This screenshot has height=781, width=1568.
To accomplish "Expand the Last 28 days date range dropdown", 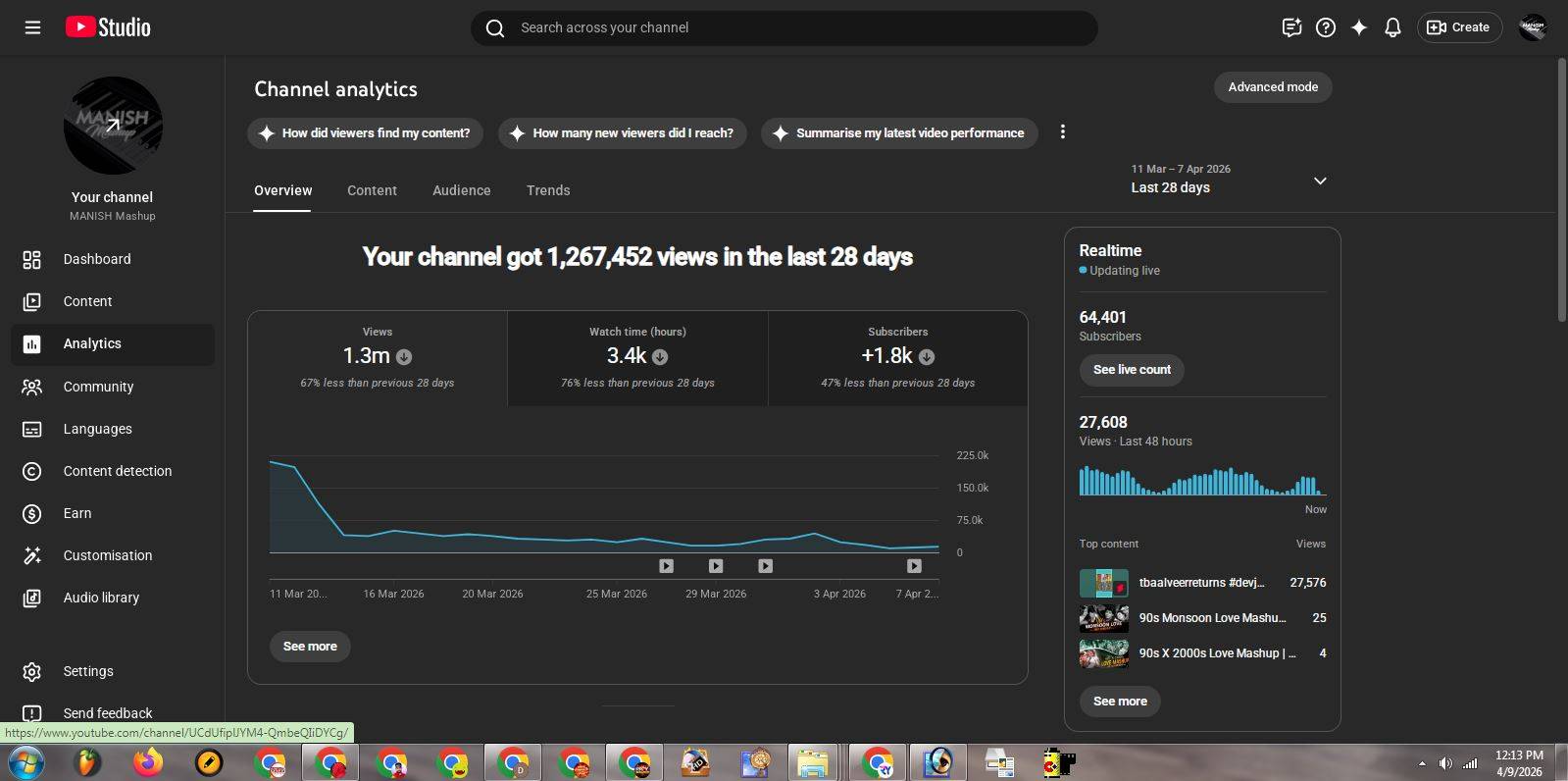I will tap(1320, 181).
